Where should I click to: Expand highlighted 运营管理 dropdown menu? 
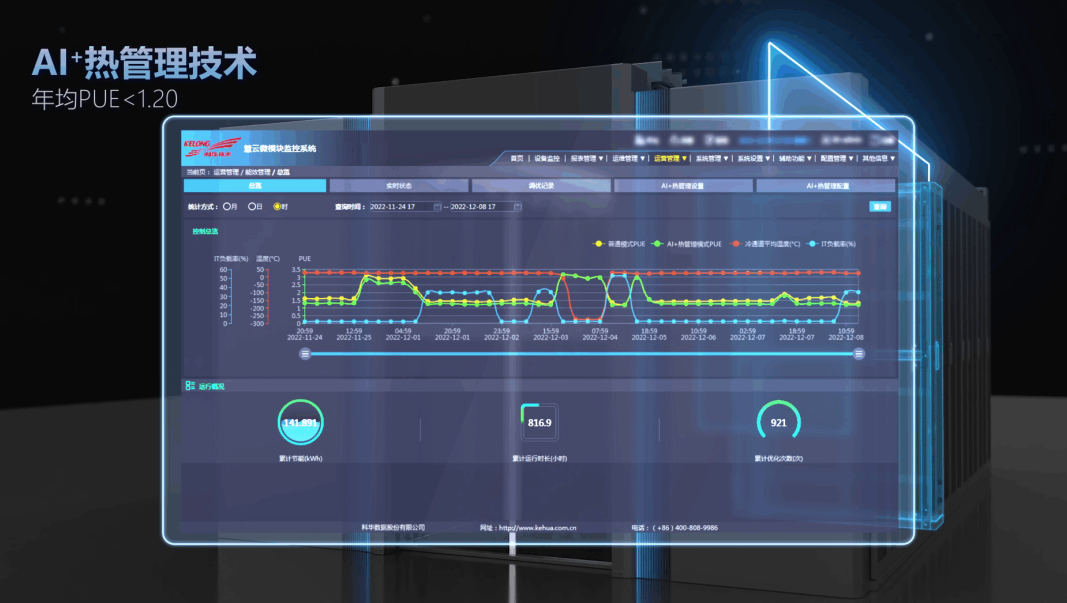[x=670, y=159]
